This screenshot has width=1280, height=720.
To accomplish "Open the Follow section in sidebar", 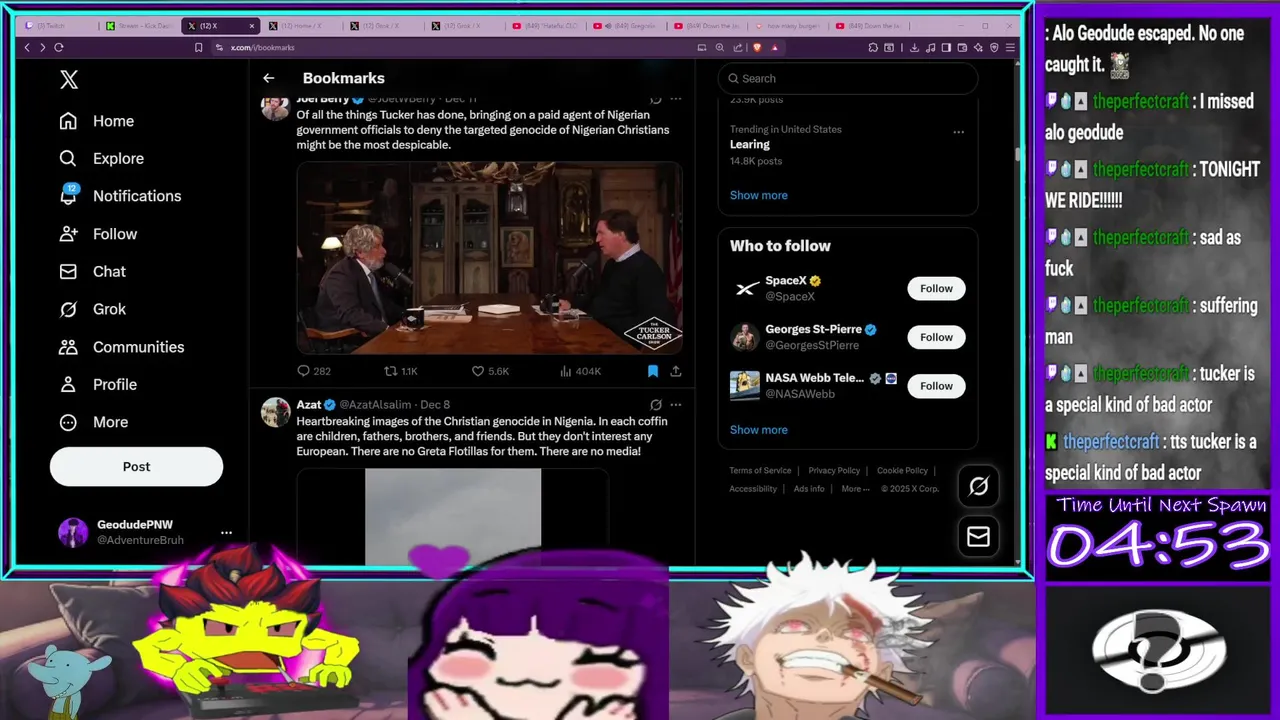I will tap(98, 234).
